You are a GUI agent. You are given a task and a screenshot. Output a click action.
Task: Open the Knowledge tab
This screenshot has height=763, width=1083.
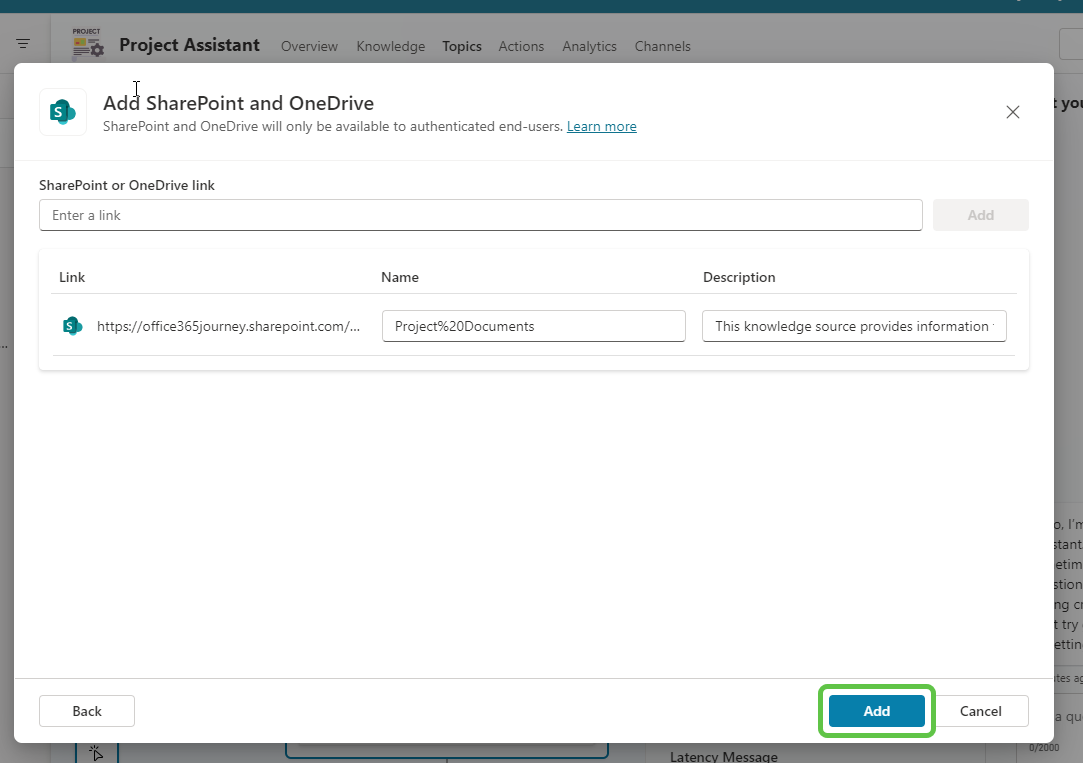tap(390, 46)
